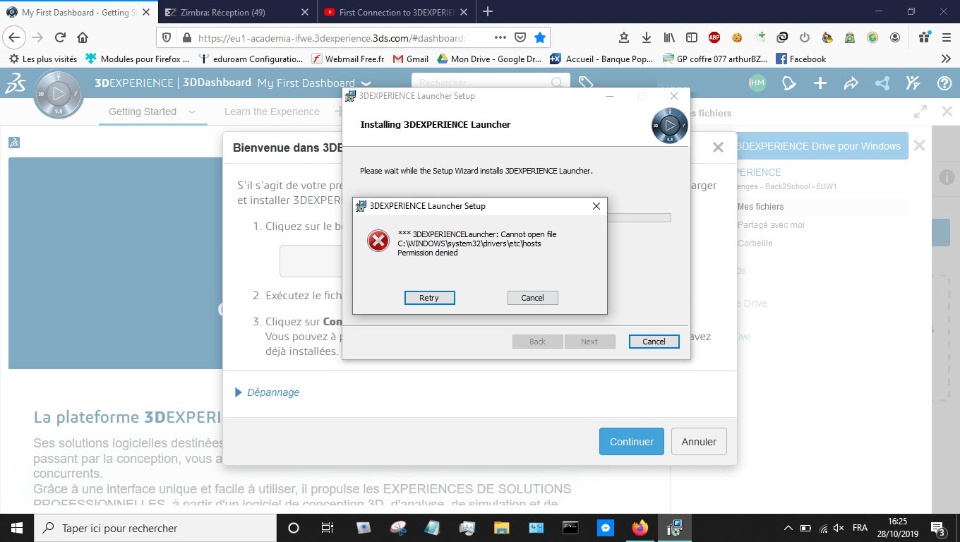
Task: Select Mes fichiers in Drive panel
Action: [x=760, y=206]
